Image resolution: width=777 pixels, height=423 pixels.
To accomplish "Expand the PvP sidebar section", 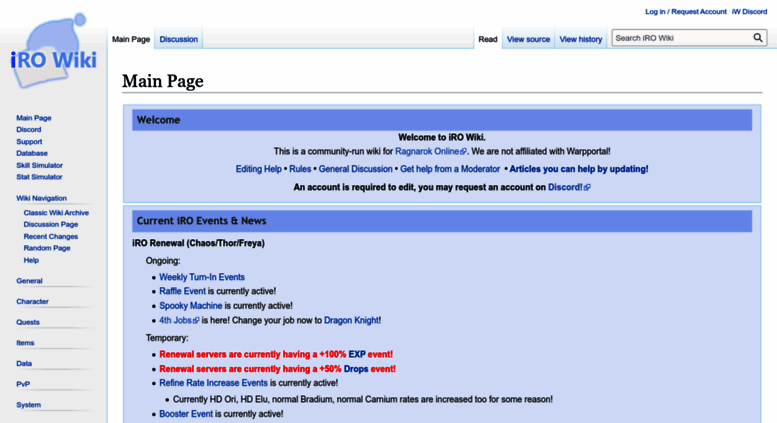I will point(23,384).
